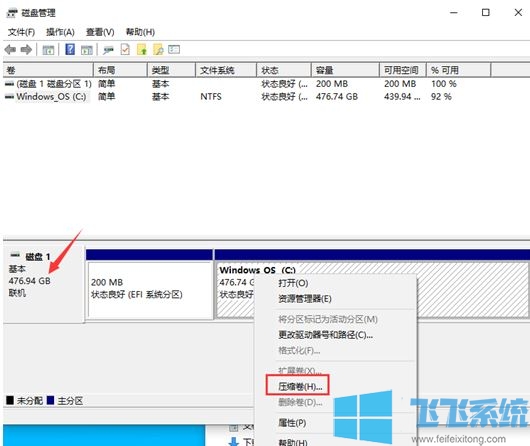
Task: Click the yellow folder up-arrow toolbar icon
Action: [x=142, y=50]
